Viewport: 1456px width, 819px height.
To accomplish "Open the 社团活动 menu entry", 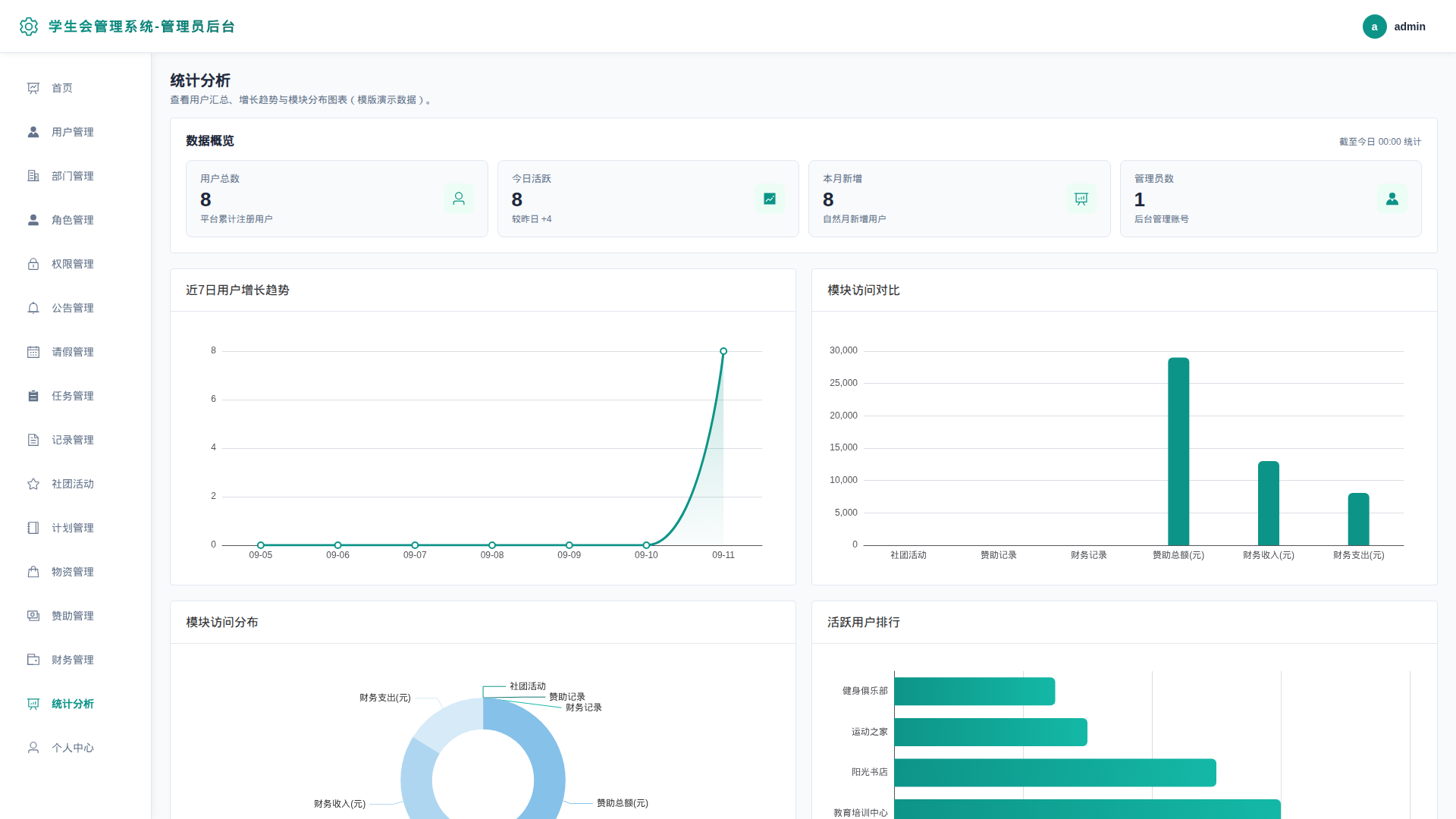I will coord(76,484).
